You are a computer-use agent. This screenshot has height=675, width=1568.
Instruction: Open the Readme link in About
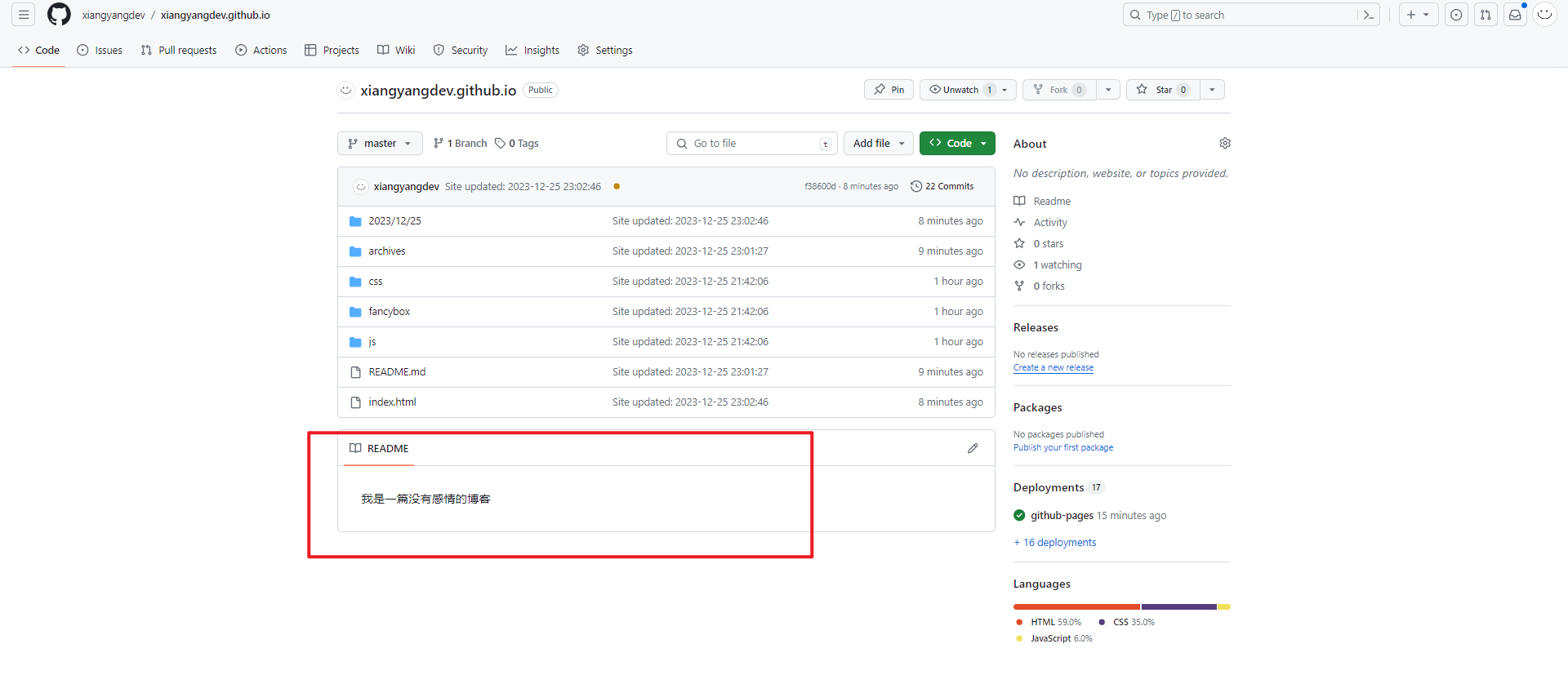tap(1042, 201)
